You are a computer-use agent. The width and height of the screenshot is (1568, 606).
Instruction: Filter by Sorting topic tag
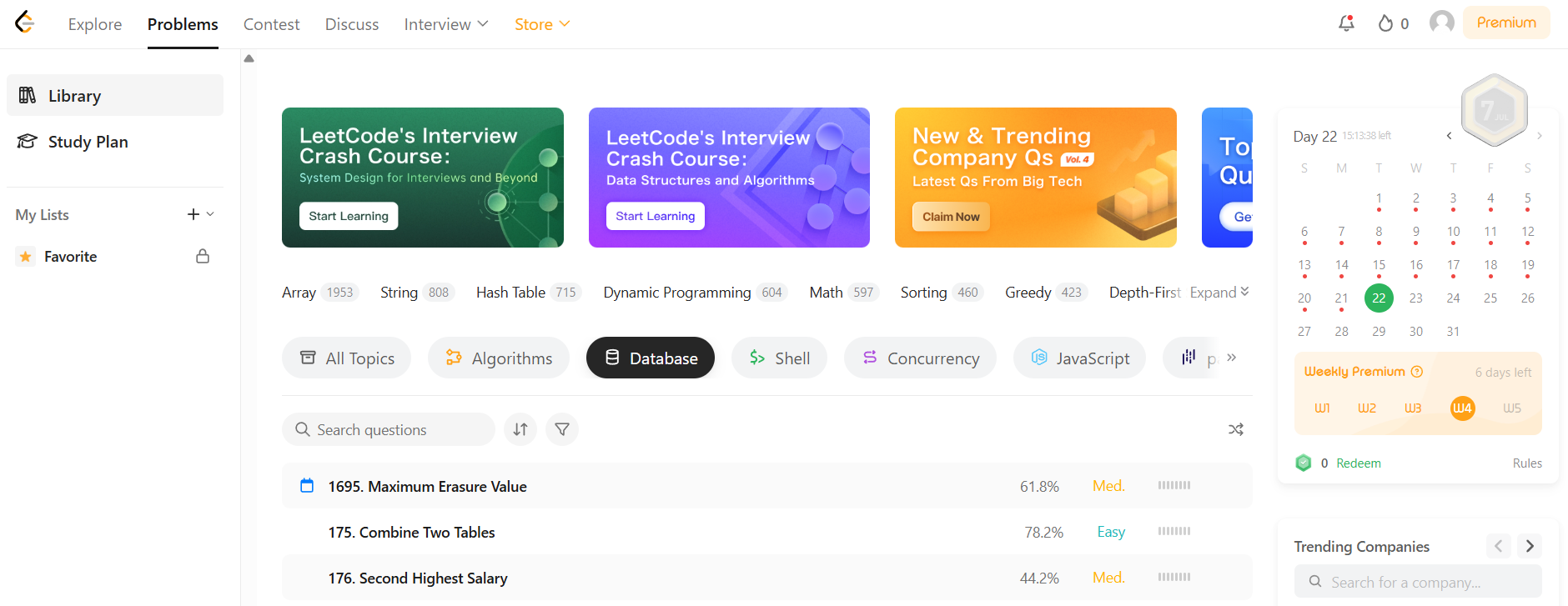(x=942, y=292)
